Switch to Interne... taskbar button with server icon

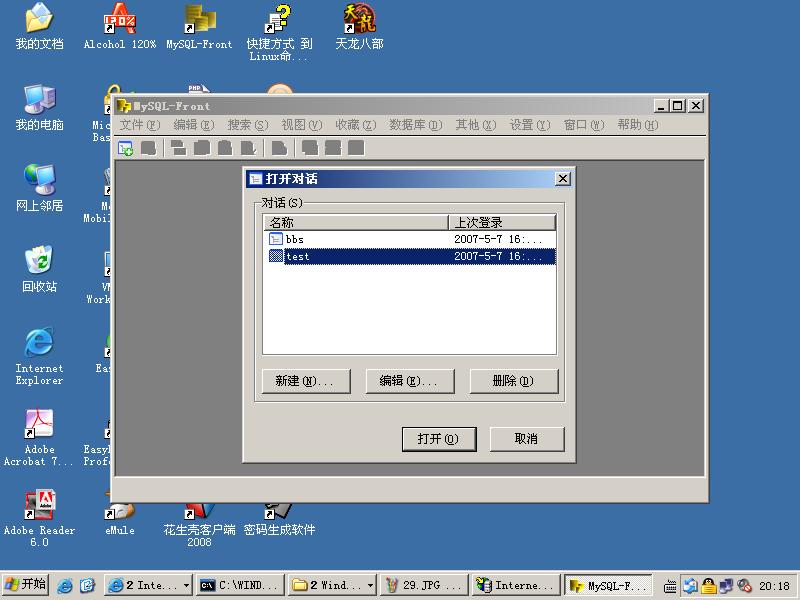click(x=516, y=586)
